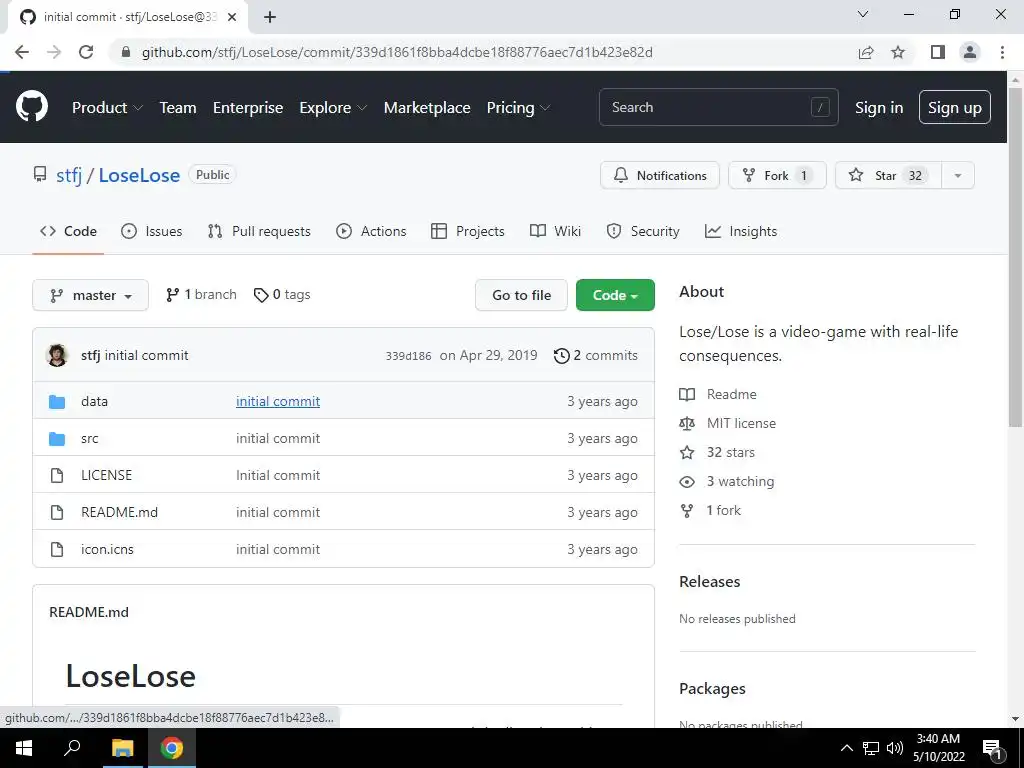Open the Chrome profile avatar

tap(970, 52)
